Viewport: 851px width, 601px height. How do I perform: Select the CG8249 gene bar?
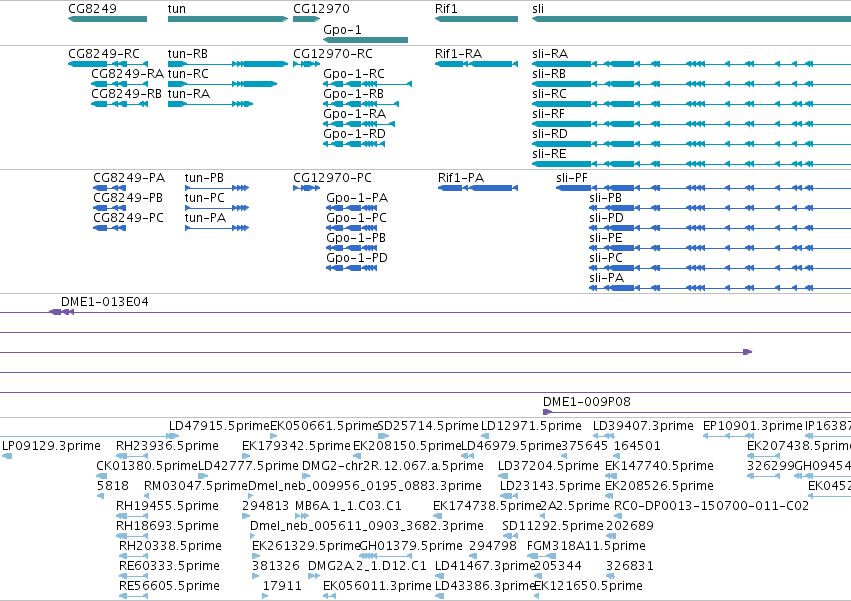107,19
